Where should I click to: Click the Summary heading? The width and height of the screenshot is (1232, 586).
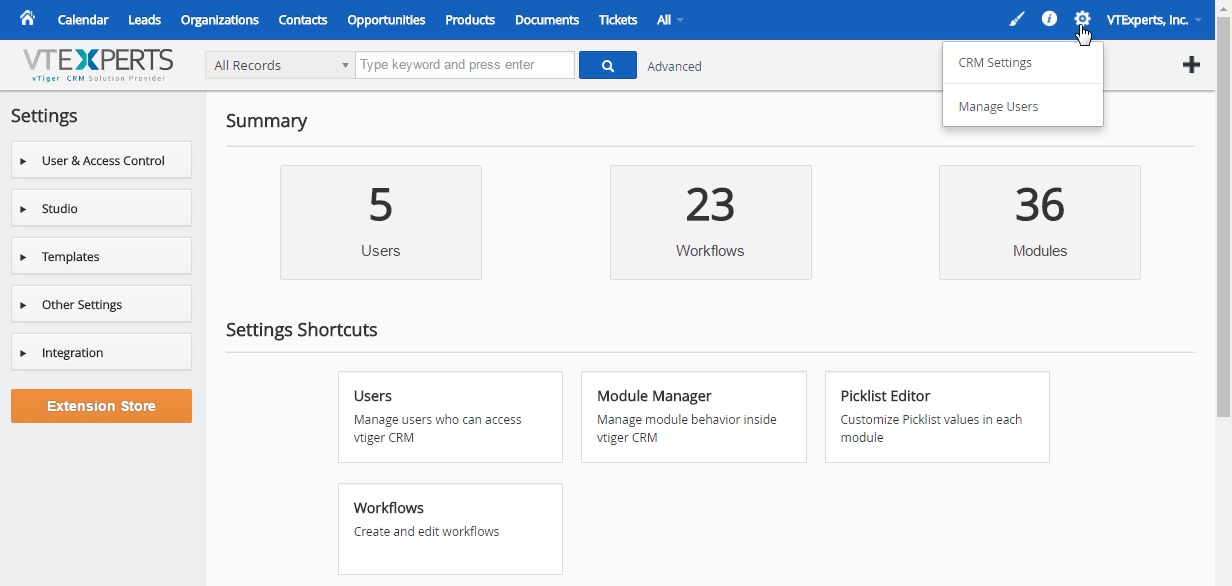(x=266, y=121)
